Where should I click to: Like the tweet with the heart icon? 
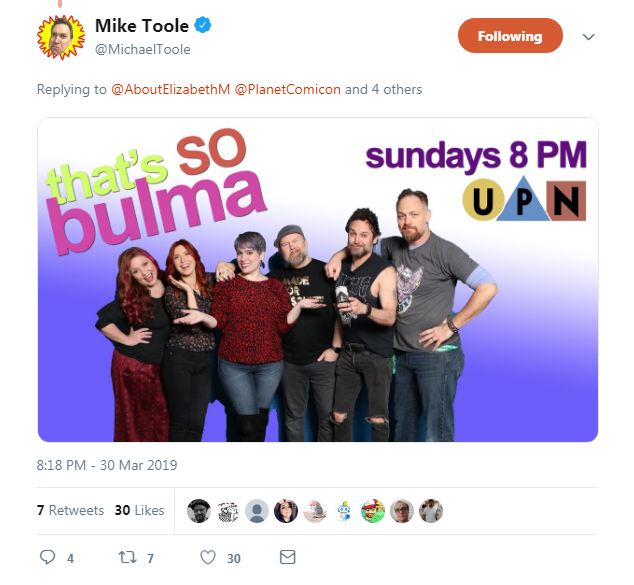tap(208, 558)
